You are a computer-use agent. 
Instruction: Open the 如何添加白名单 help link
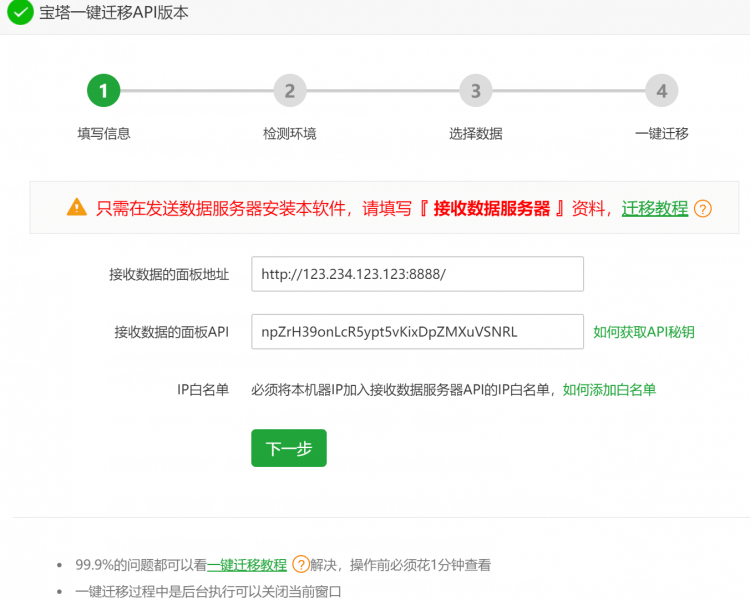[609, 390]
